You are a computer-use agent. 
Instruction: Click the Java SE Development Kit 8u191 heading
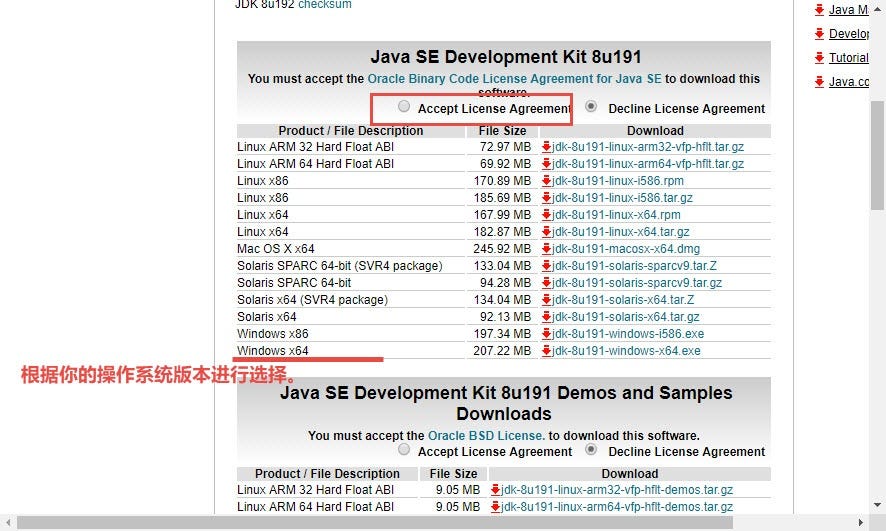(506, 57)
